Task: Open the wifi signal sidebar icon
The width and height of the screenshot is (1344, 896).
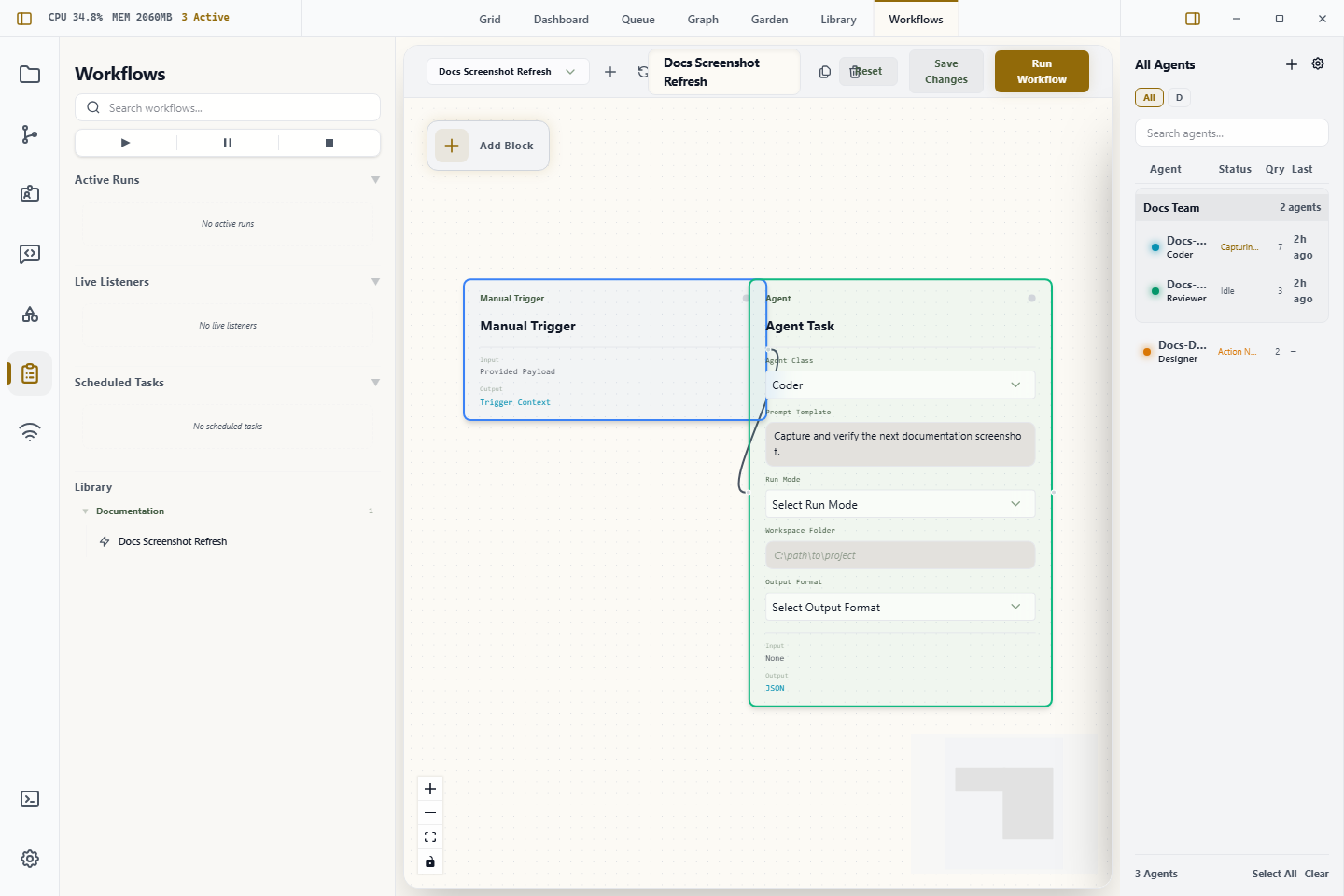Action: click(x=30, y=432)
